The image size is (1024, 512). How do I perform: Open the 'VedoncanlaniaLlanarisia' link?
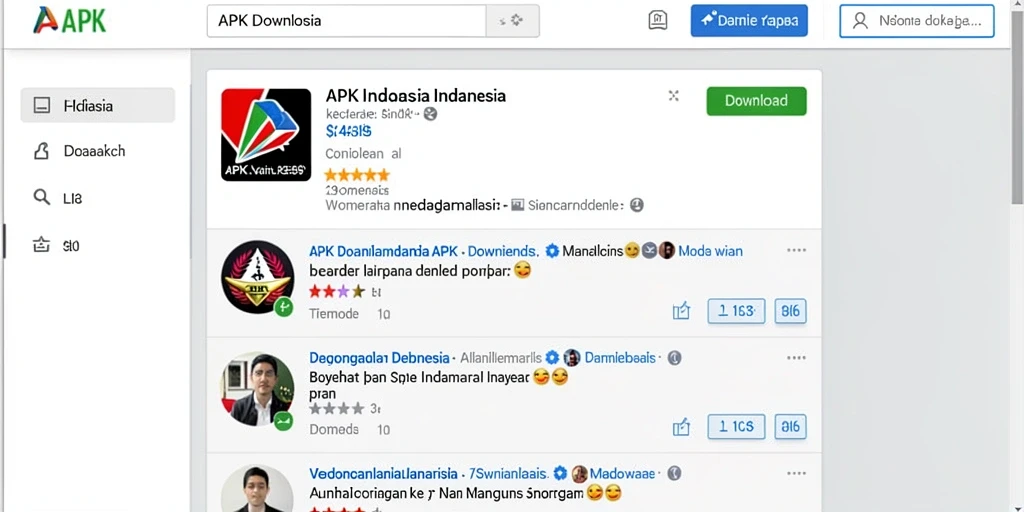pos(383,473)
